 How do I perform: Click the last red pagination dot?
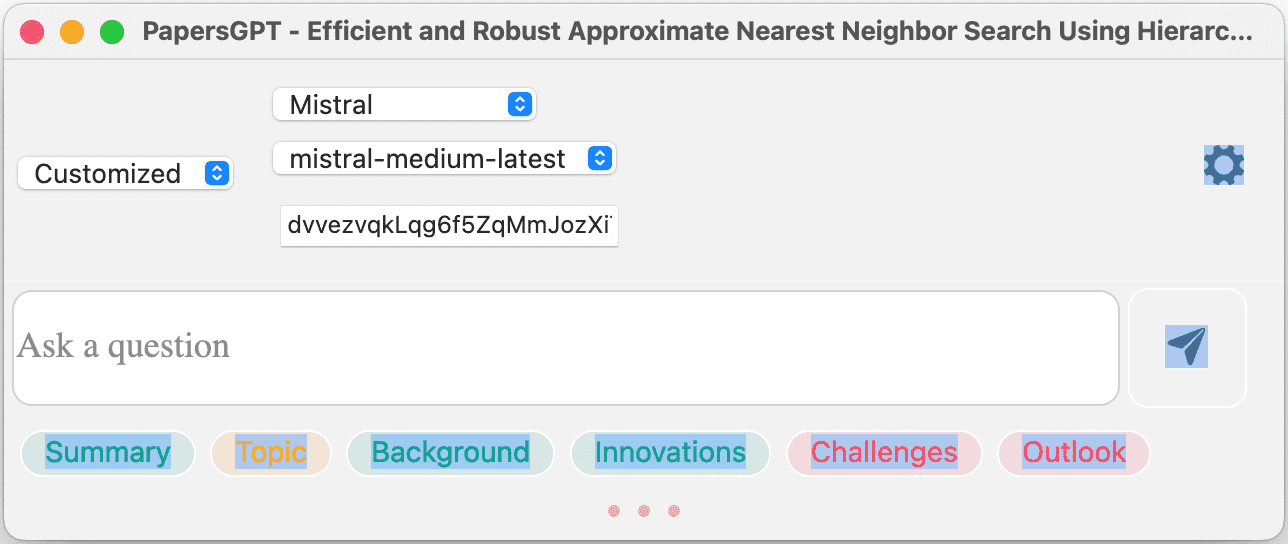674,511
